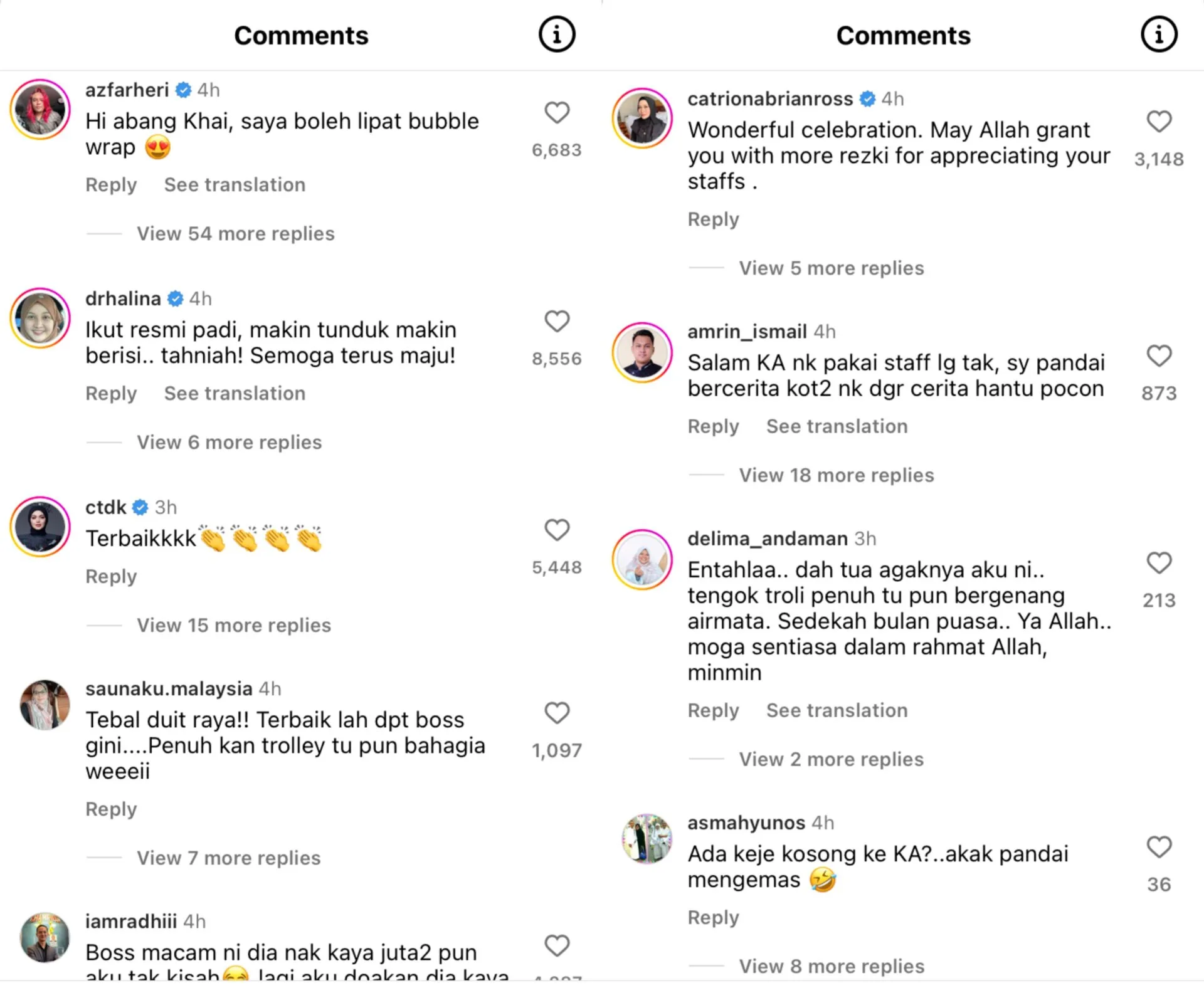
Task: Tap heart on drhalina's comment
Action: [x=556, y=322]
